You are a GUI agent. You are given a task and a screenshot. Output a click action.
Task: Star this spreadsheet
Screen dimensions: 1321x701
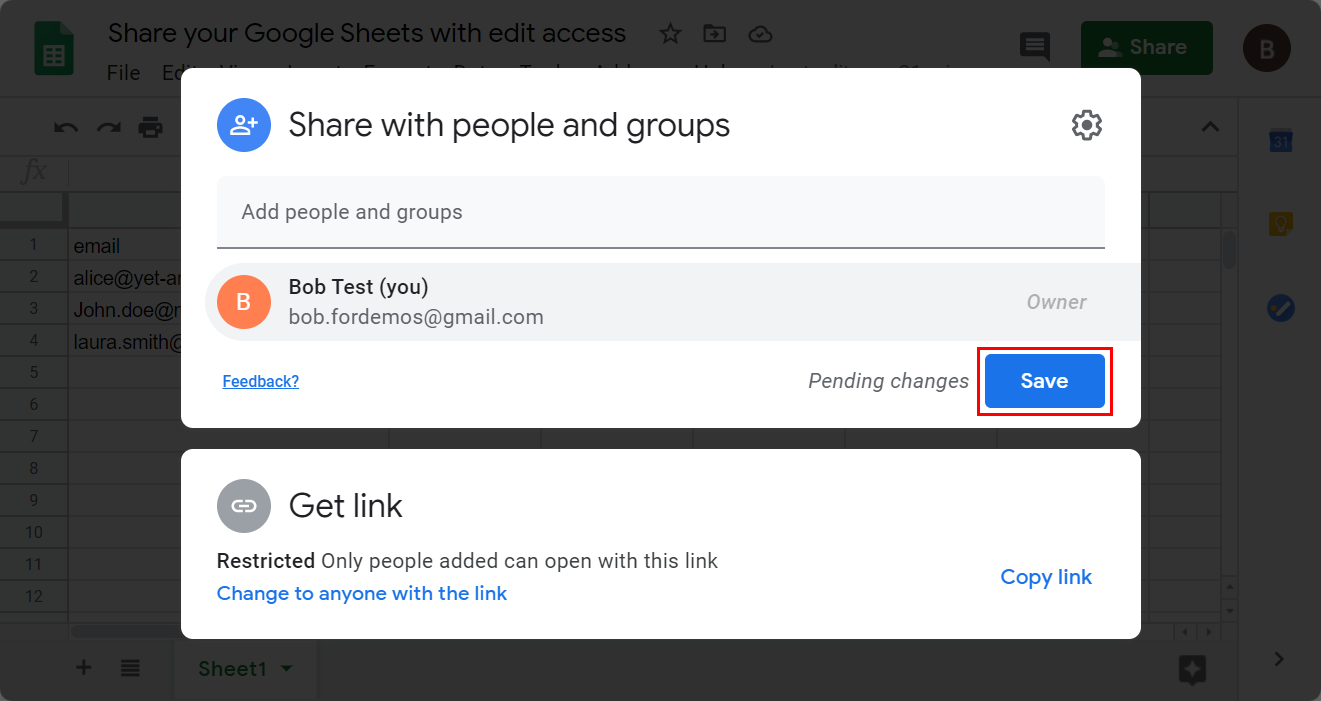point(670,34)
